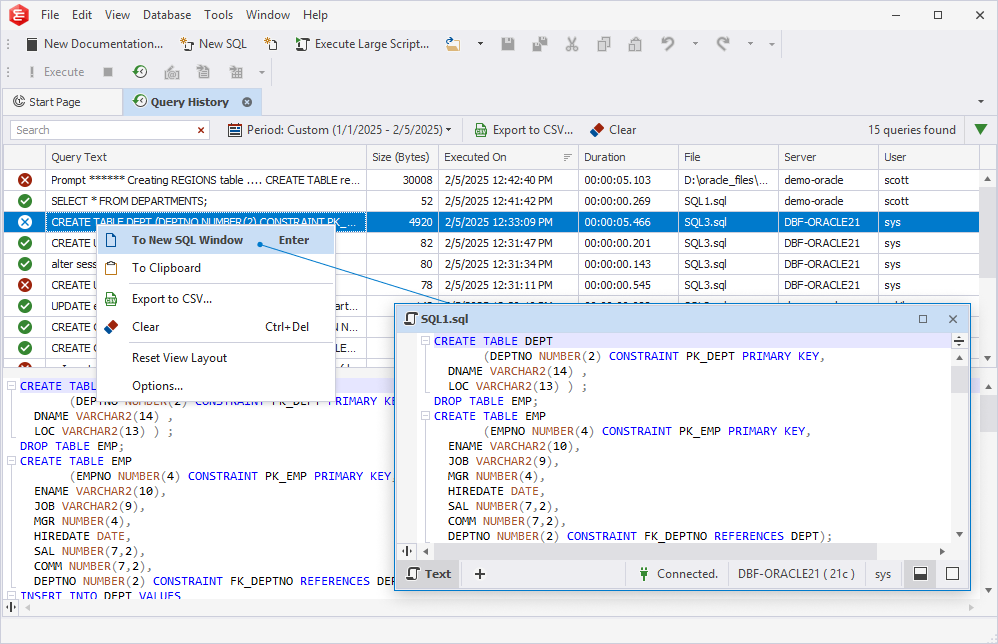The image size is (998, 644).
Task: Open the Redo history dropdown
Action: 750,44
